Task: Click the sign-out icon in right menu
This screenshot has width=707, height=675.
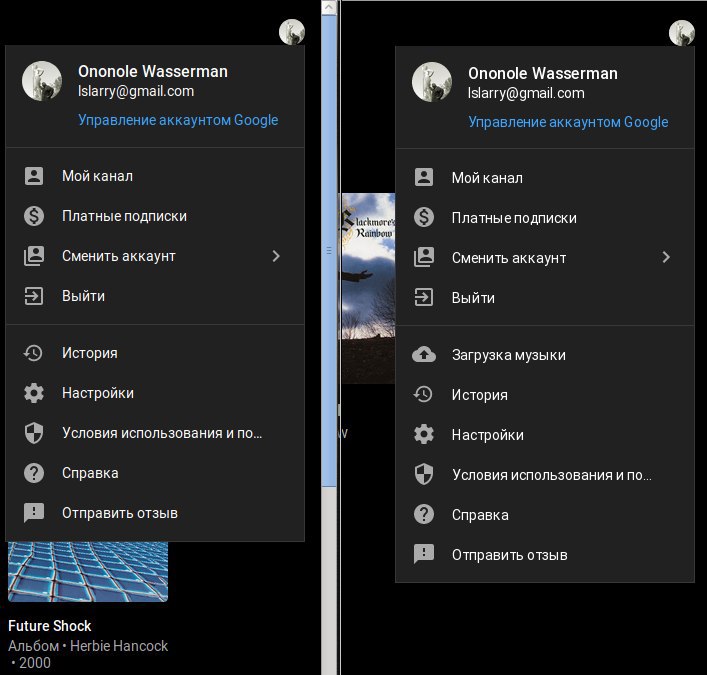Action: 424,298
